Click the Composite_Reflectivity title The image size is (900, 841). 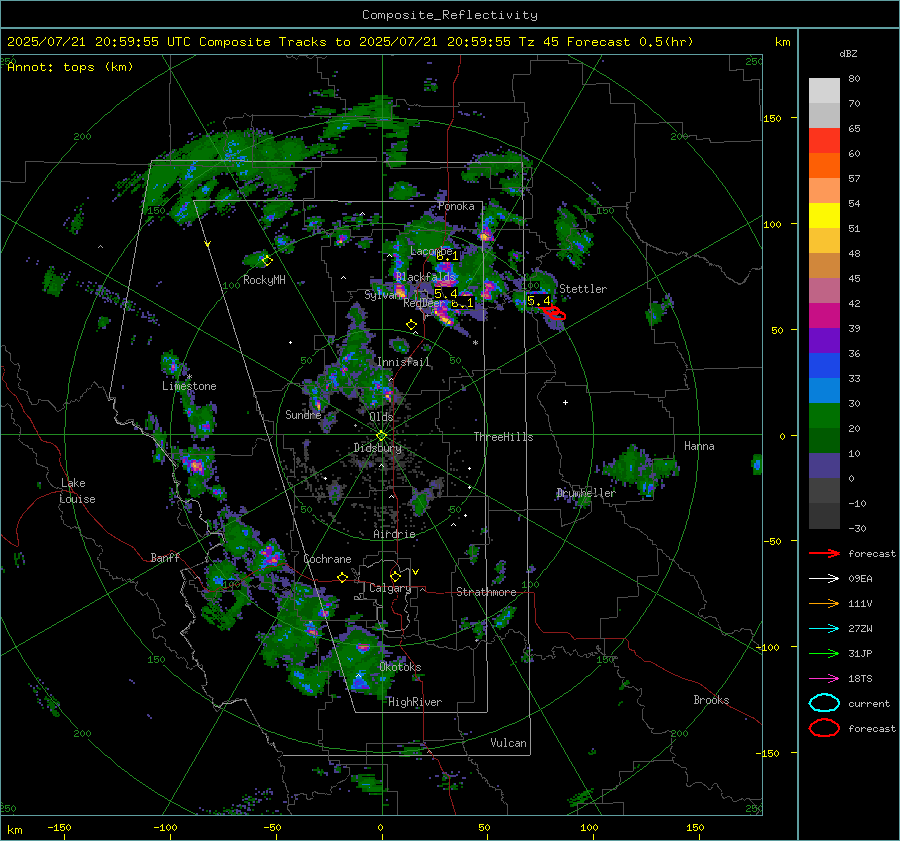(x=450, y=15)
